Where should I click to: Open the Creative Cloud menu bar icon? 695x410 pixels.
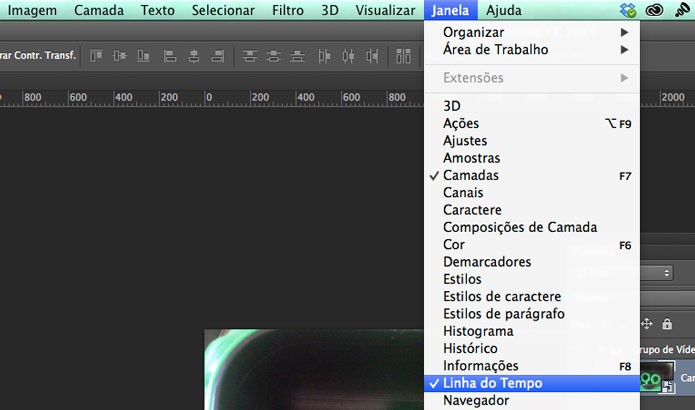click(x=654, y=10)
